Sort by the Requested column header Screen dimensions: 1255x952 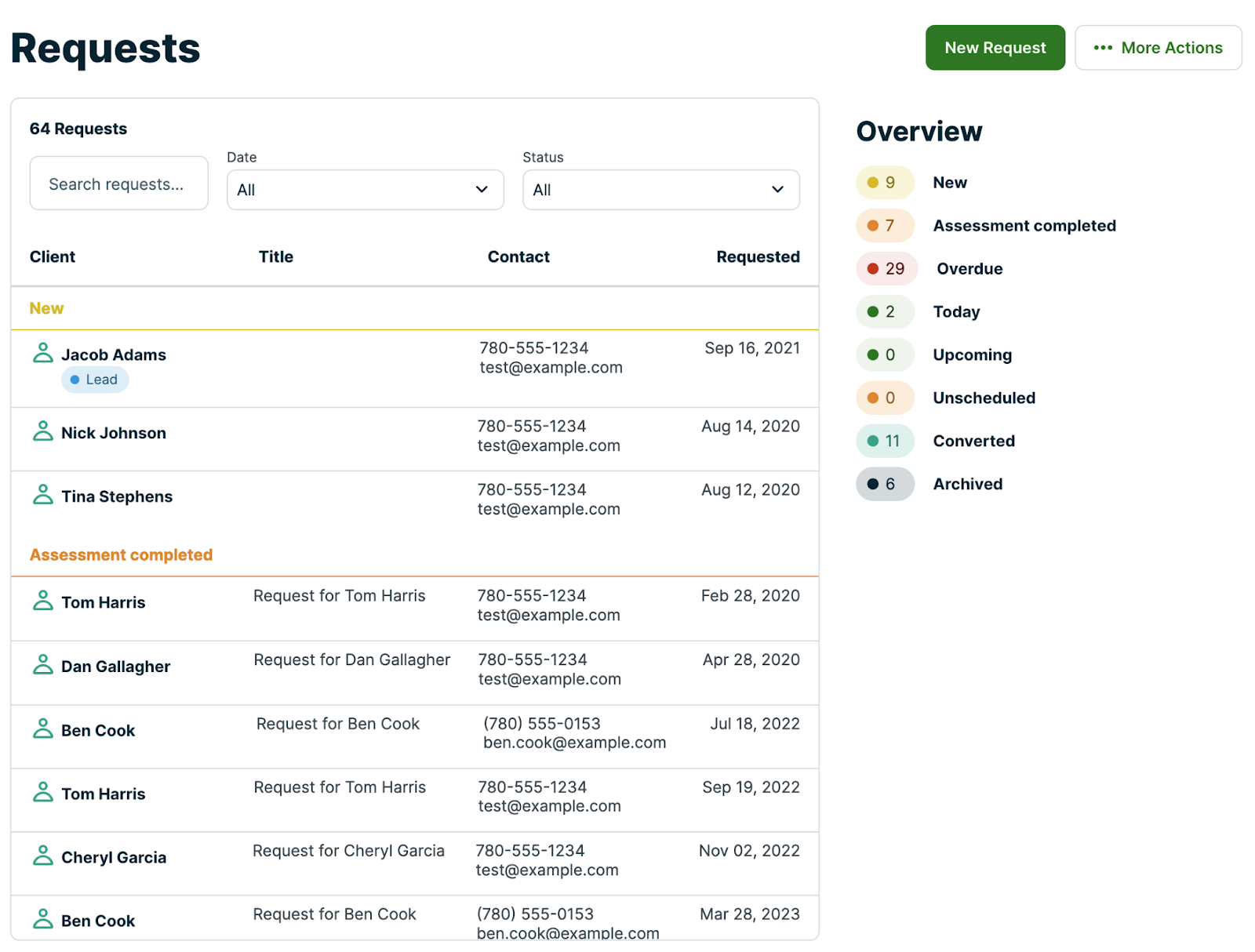pyautogui.click(x=757, y=256)
